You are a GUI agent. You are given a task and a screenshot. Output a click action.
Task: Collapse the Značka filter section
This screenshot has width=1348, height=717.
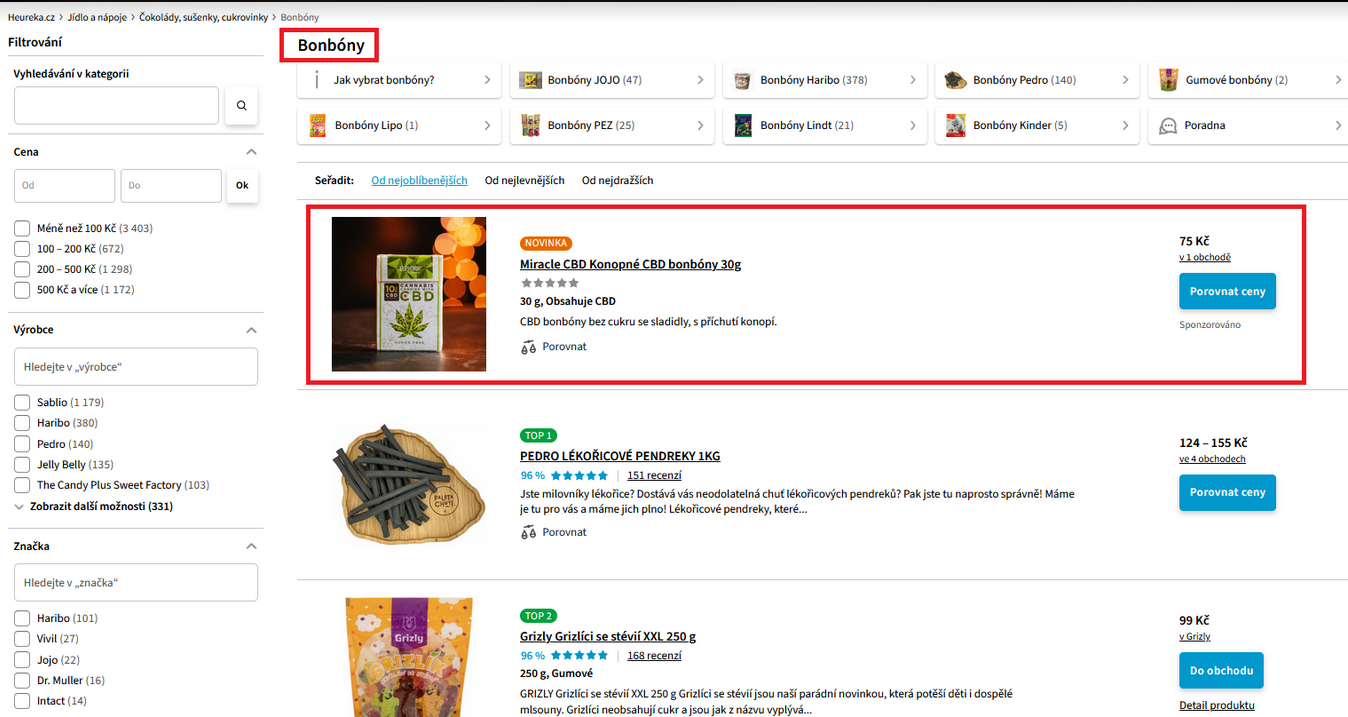click(x=251, y=546)
